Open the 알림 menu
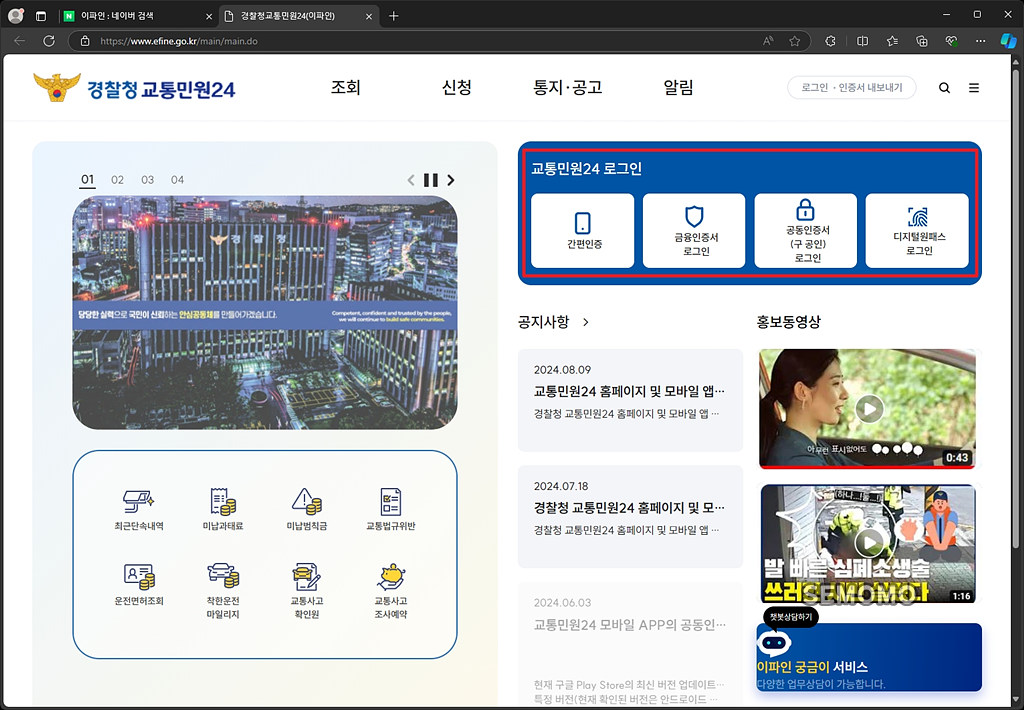Image resolution: width=1024 pixels, height=710 pixels. [x=679, y=88]
